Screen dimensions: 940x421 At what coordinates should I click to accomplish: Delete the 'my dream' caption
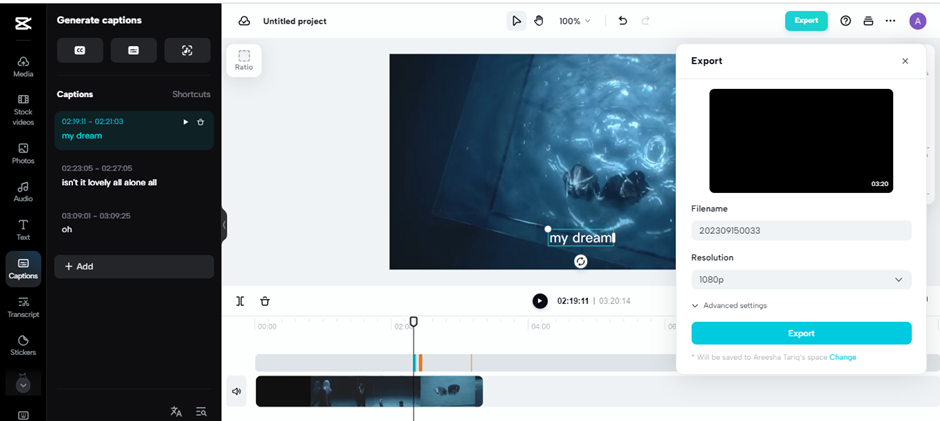200,122
